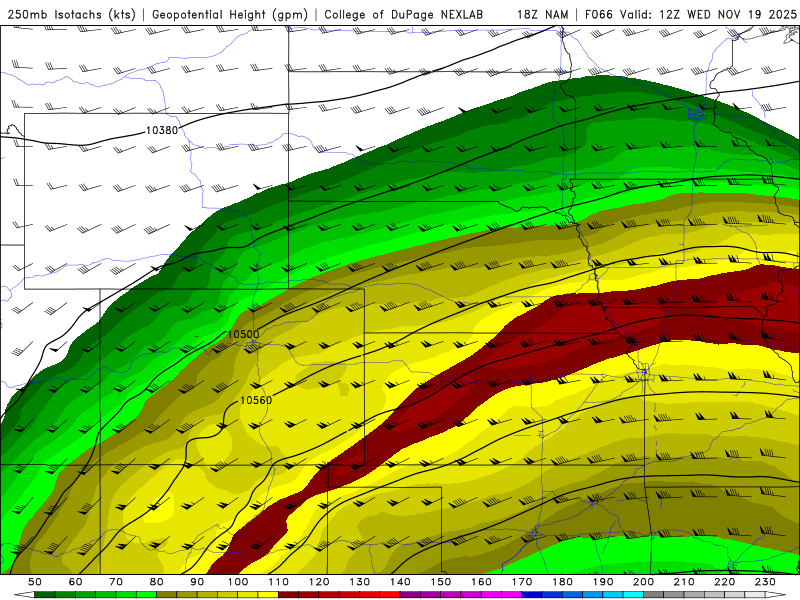Click the '18Z NAM' model run label

point(542,15)
